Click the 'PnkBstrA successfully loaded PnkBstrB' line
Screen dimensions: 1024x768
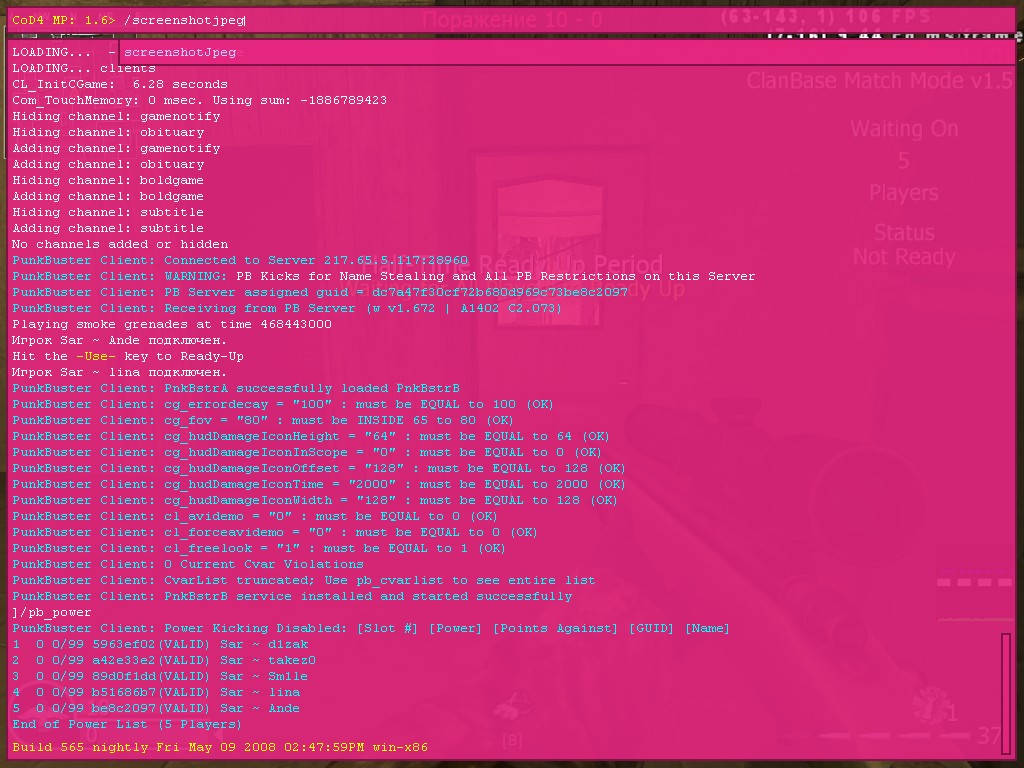[236, 389]
